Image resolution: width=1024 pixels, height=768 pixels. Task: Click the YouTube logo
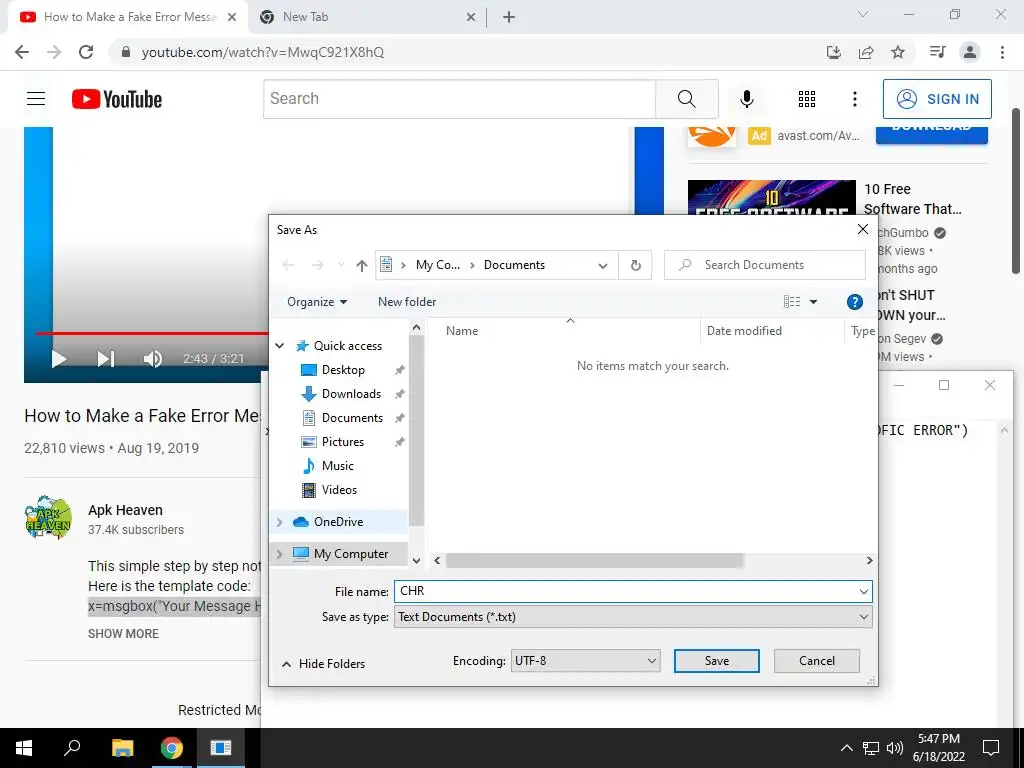click(117, 99)
